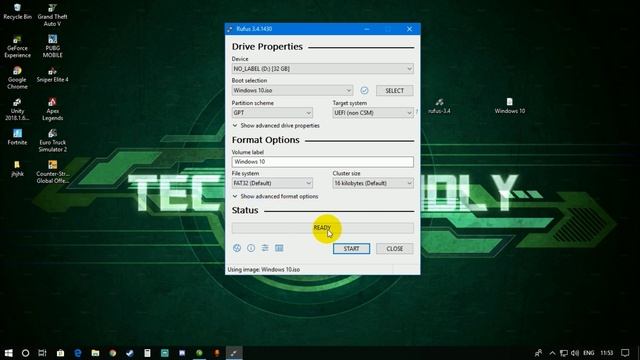Open File Explorer from the taskbar
The height and width of the screenshot is (360, 640).
[x=95, y=353]
